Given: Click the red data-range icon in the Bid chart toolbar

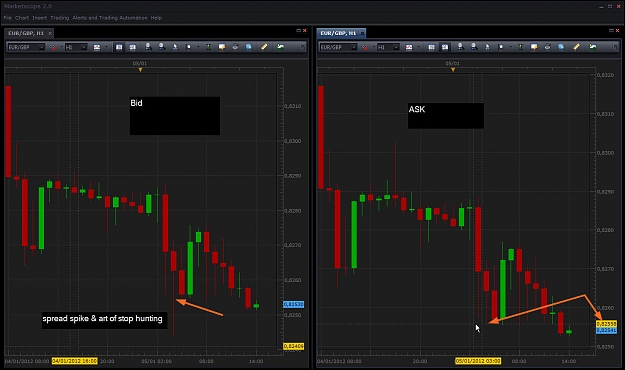Looking at the screenshot, I should tap(53, 47).
